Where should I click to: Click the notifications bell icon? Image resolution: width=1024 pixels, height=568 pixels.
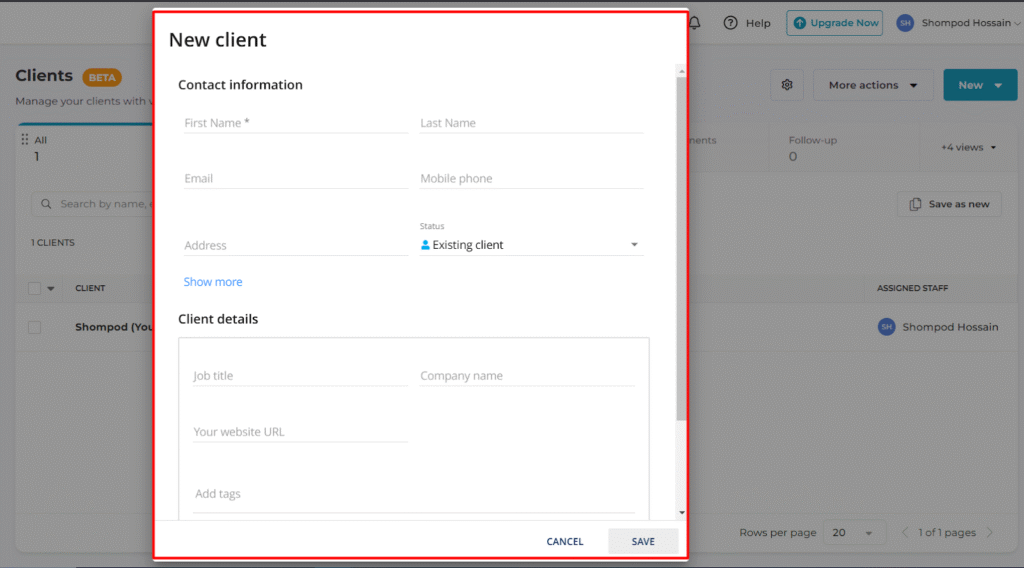(695, 23)
